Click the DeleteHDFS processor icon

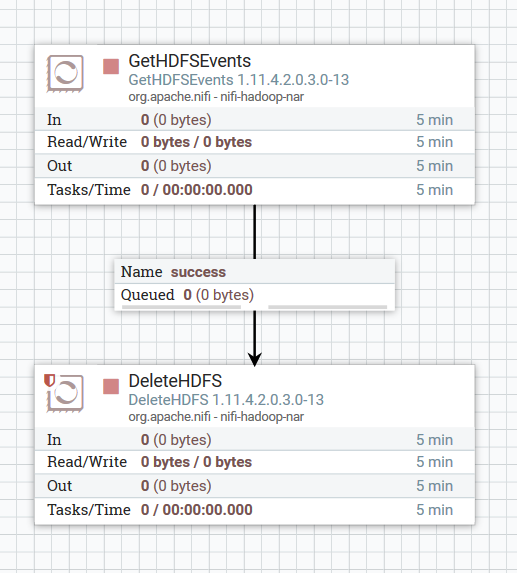point(65,394)
